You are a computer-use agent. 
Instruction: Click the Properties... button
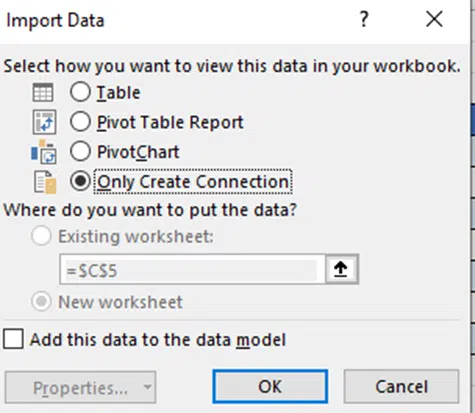click(x=80, y=387)
